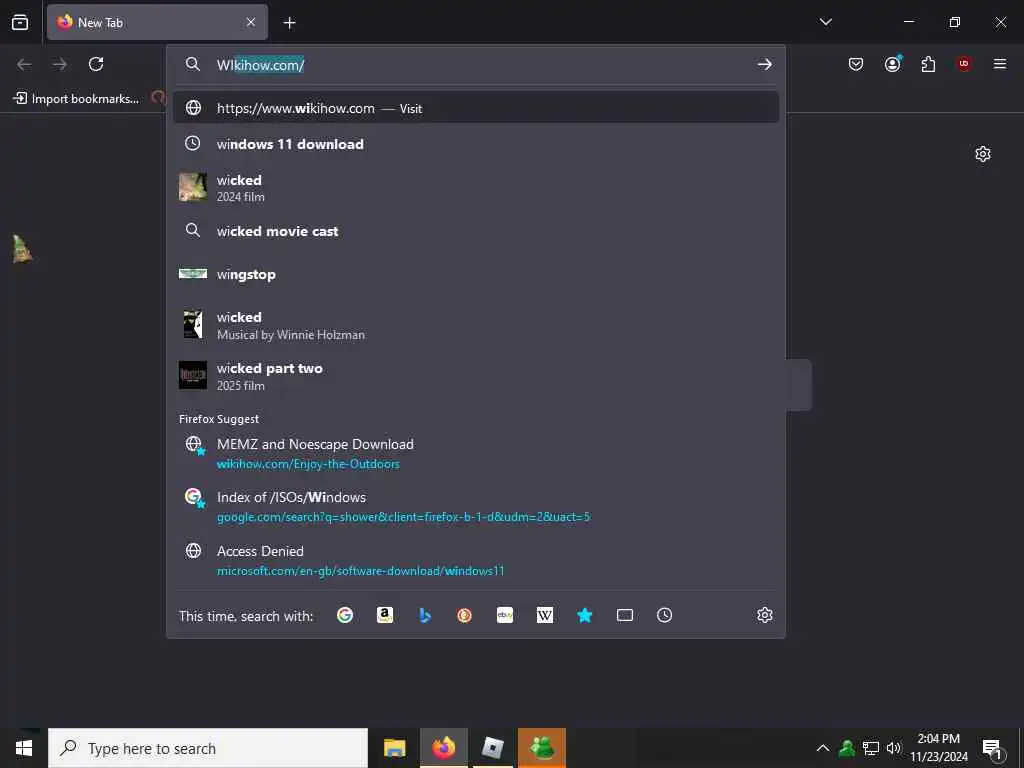The height and width of the screenshot is (768, 1024).
Task: Search this time with Amazon
Action: pyautogui.click(x=385, y=615)
